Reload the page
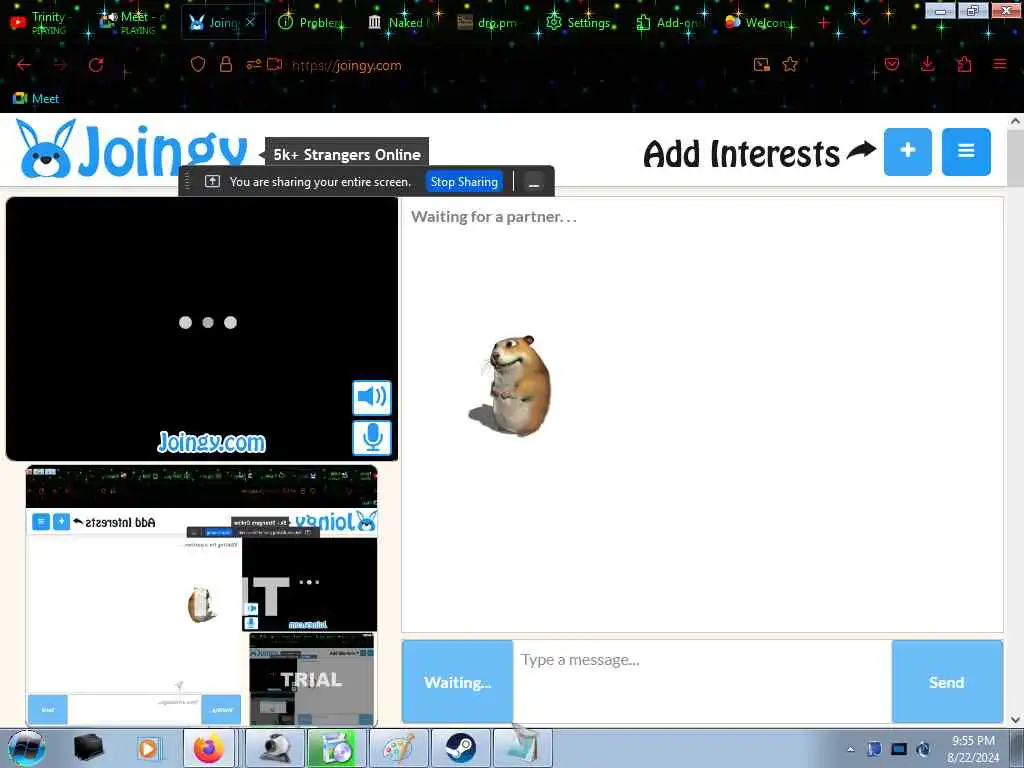Screen dimensions: 1024x768 (96, 65)
